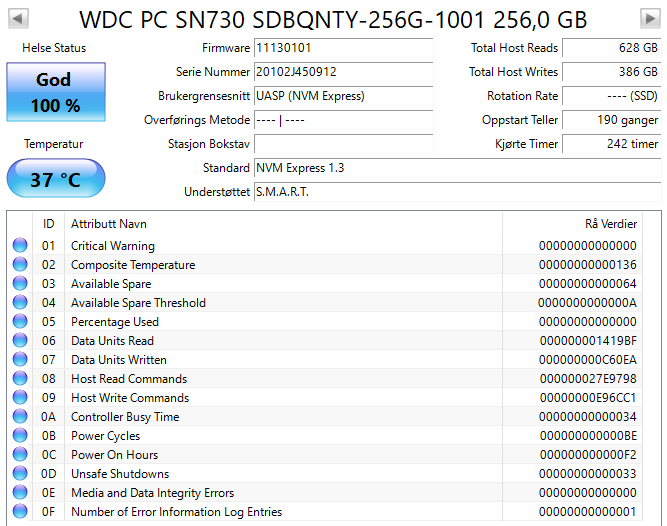This screenshot has height=526, width=667.
Task: Click the status orb for Percentage Used
Action: point(20,321)
